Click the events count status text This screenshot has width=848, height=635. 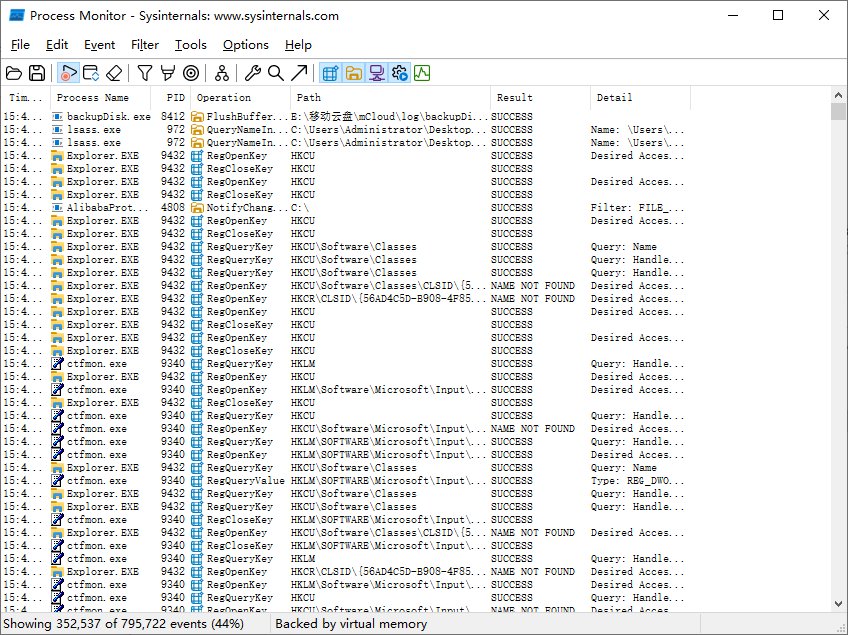(x=123, y=624)
